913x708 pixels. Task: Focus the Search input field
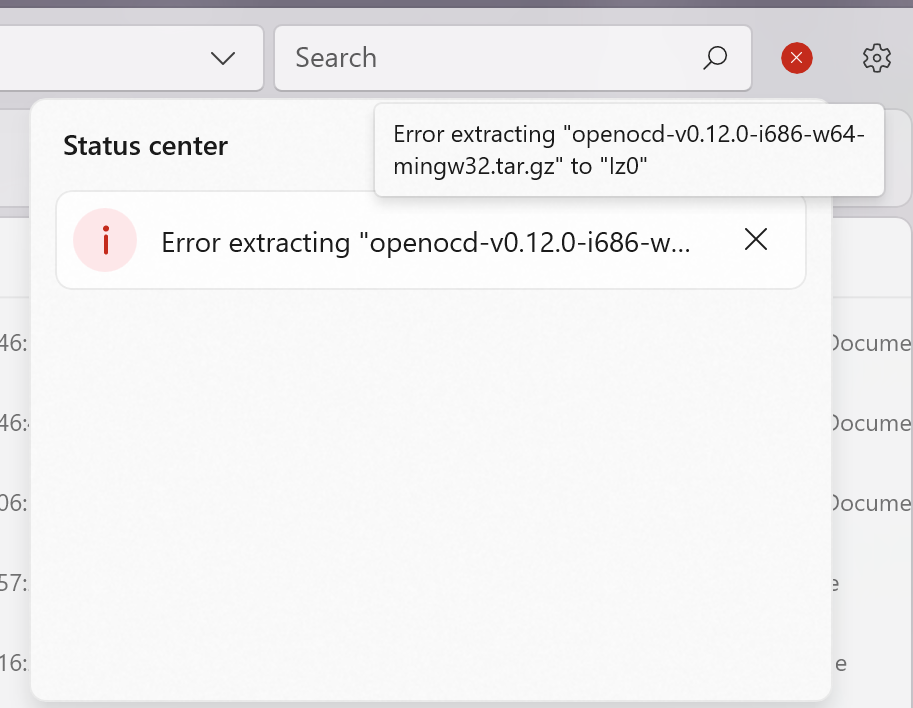(490, 58)
